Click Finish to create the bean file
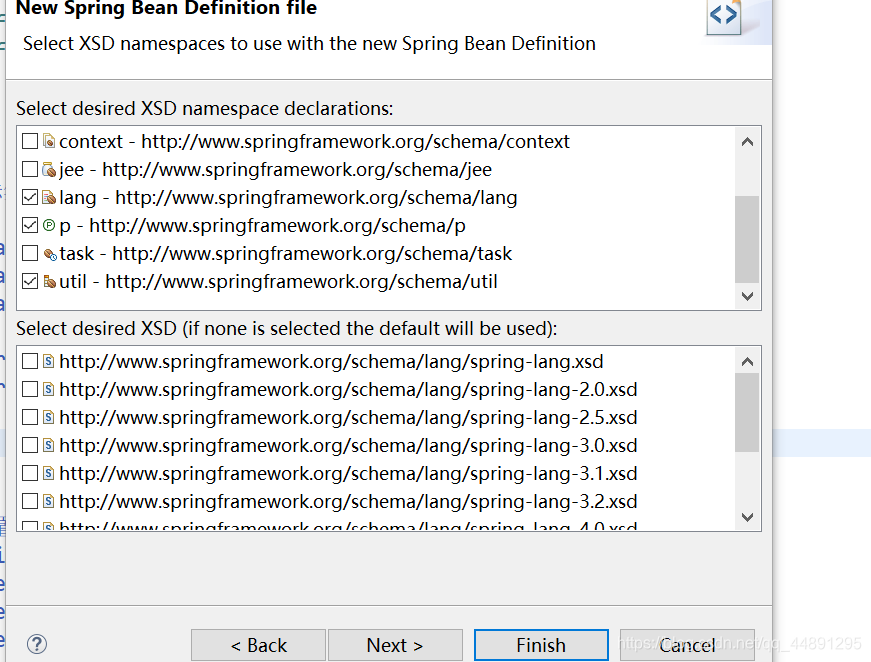This screenshot has height=662, width=871. 541,645
